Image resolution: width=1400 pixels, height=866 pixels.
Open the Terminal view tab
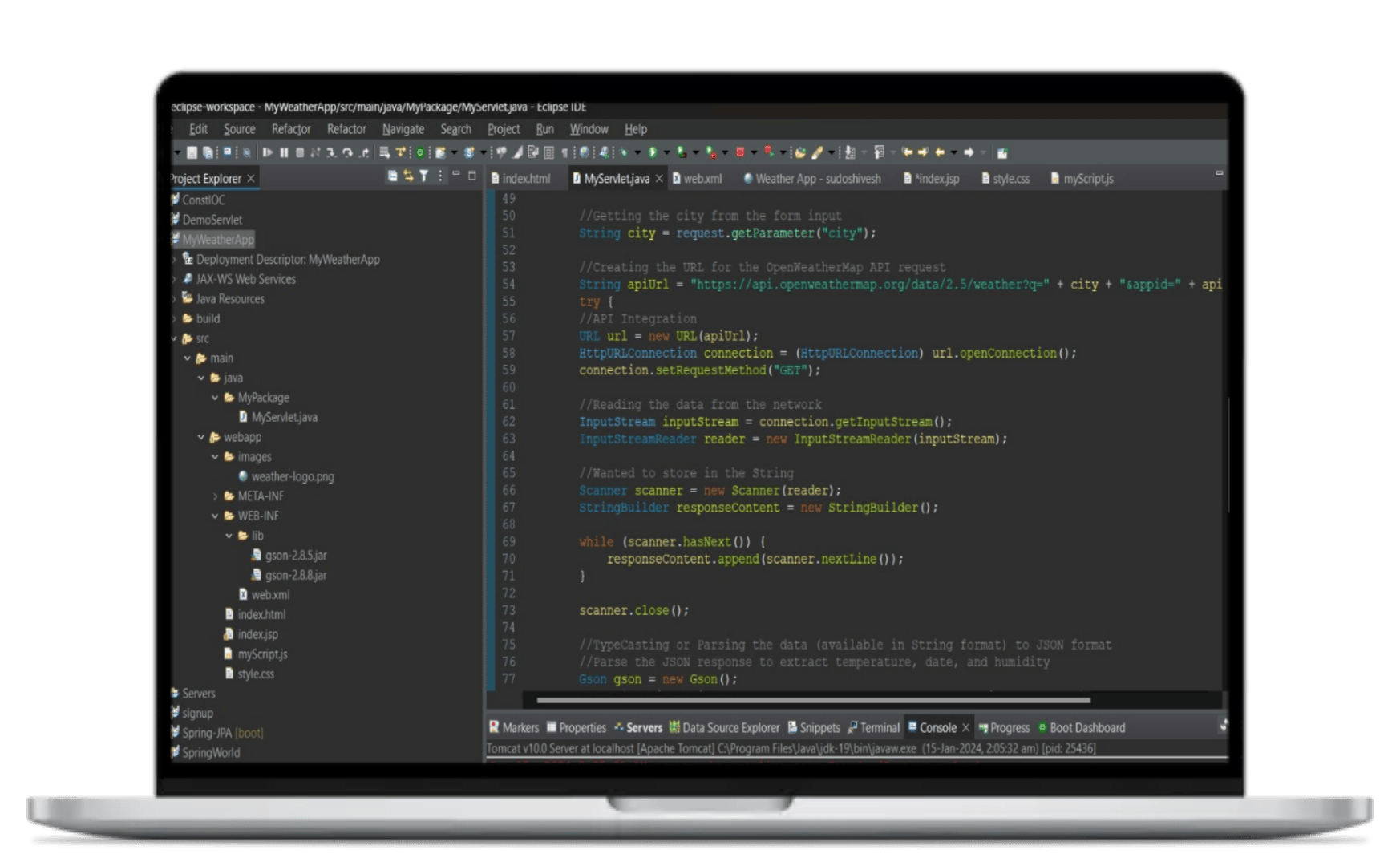[x=874, y=728]
